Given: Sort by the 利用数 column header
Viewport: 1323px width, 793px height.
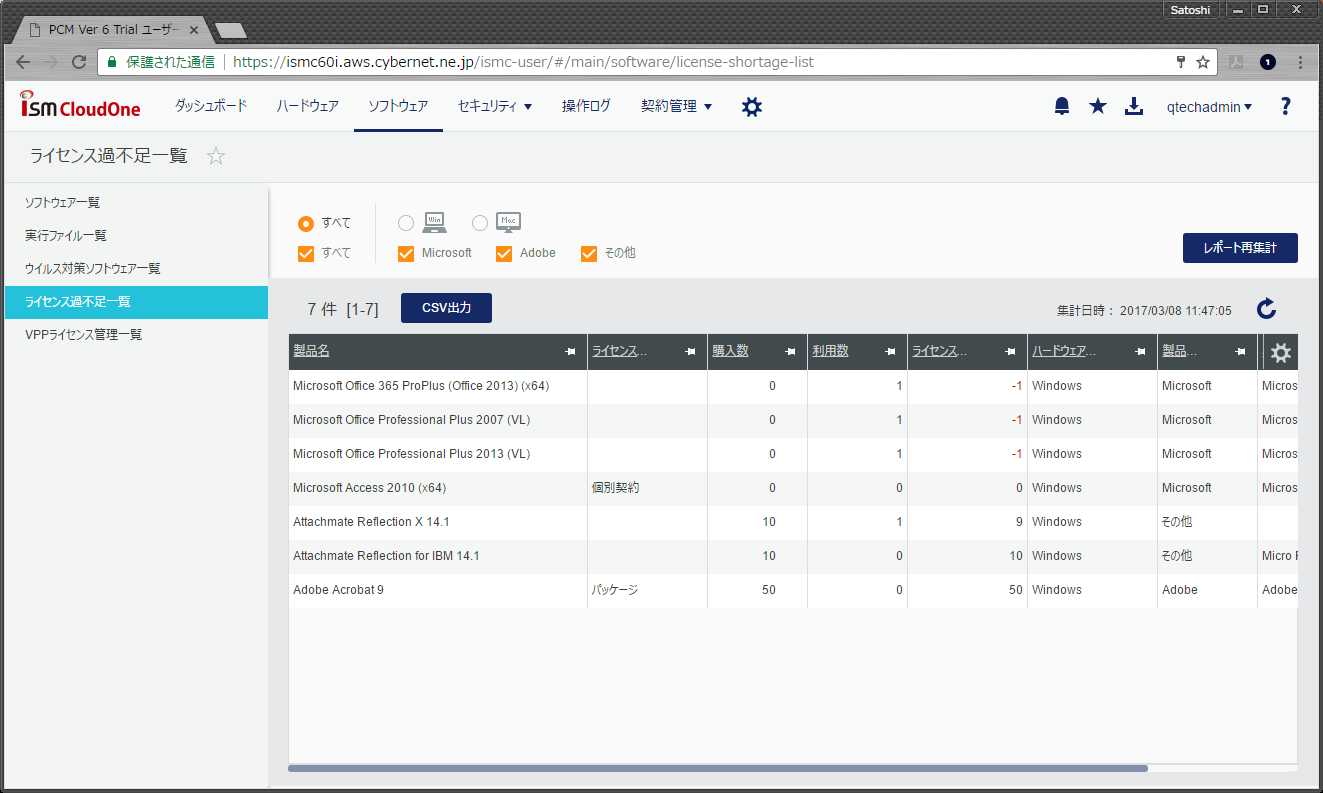Looking at the screenshot, I should (830, 352).
